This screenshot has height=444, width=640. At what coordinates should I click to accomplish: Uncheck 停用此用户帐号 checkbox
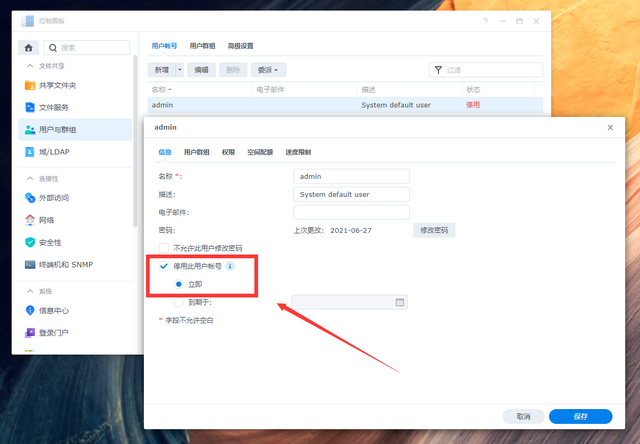point(164,266)
